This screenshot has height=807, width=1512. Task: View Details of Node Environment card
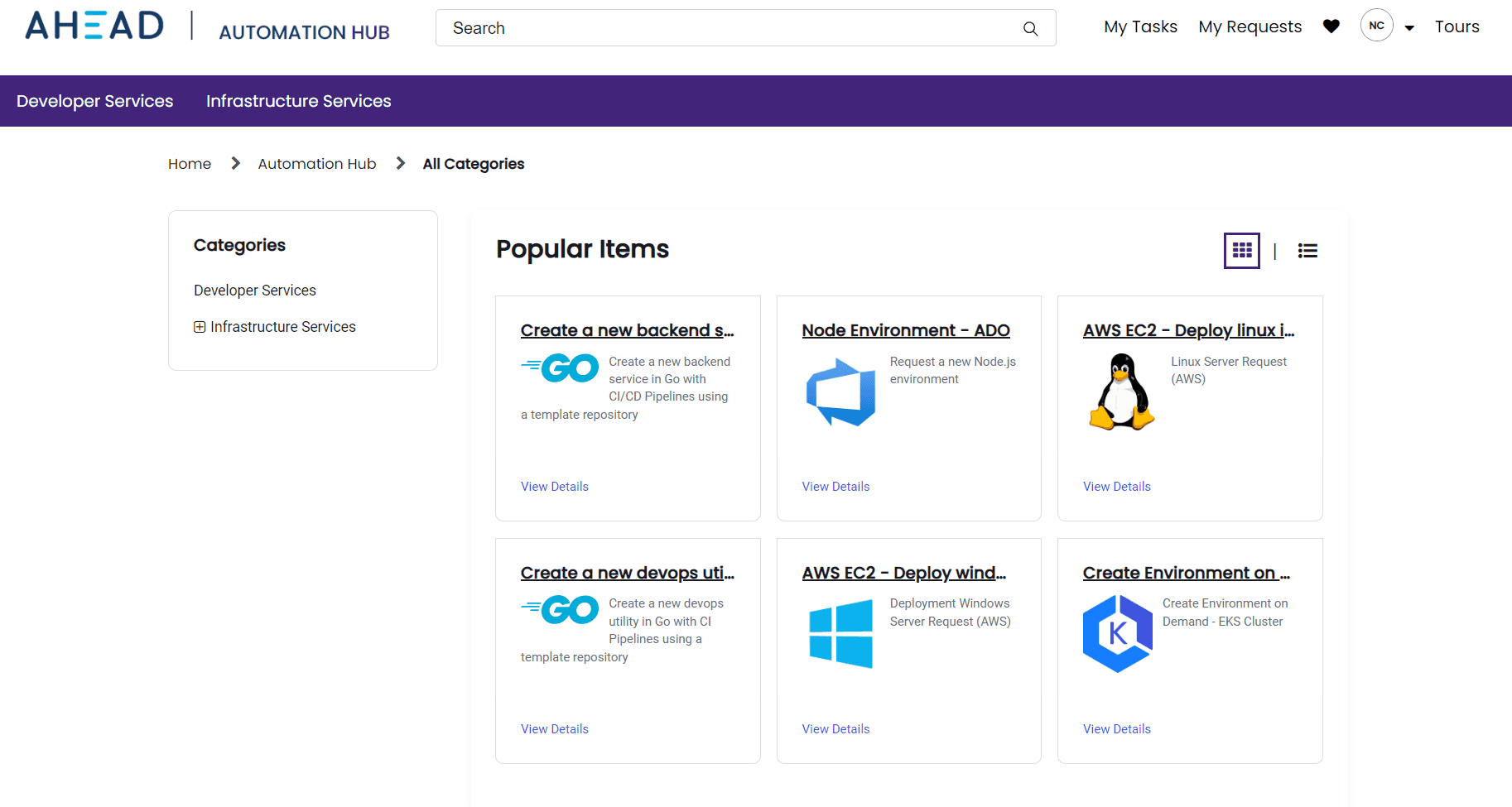(835, 487)
